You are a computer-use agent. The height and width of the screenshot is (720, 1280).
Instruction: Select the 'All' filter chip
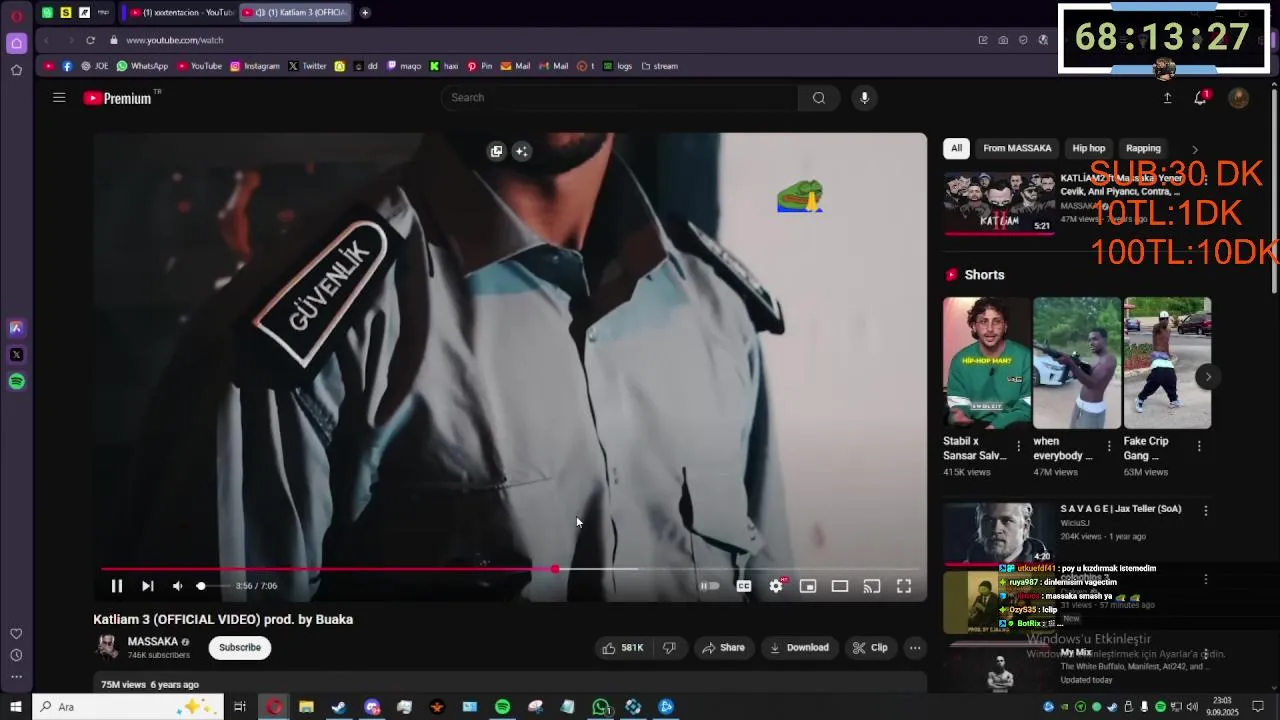tap(956, 148)
